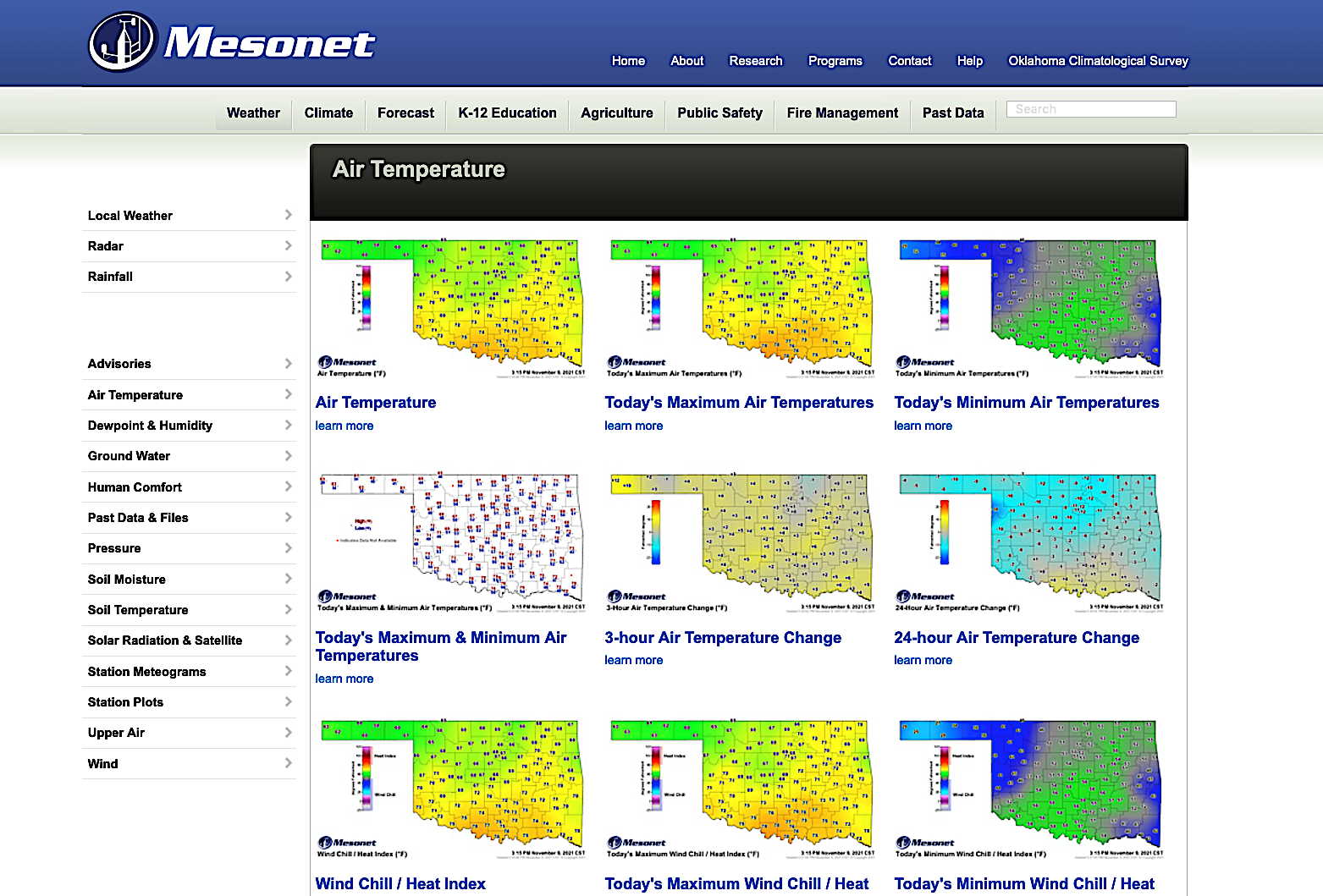The image size is (1323, 896).
Task: Click Today's Maximum & Minimum Air Temperatures title
Action: pos(441,646)
